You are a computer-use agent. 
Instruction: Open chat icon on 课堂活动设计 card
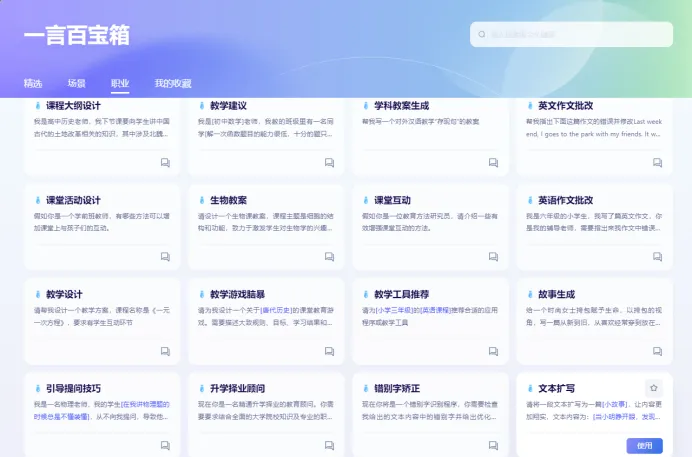pyautogui.click(x=165, y=257)
